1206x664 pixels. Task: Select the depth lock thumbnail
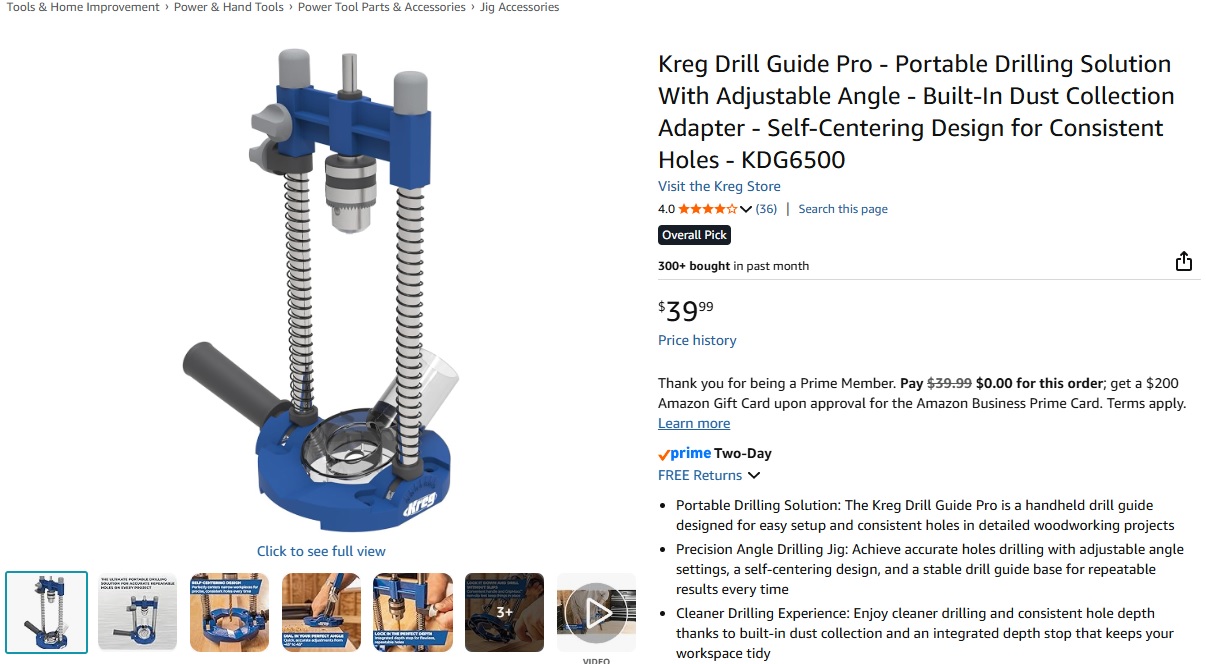tap(413, 612)
